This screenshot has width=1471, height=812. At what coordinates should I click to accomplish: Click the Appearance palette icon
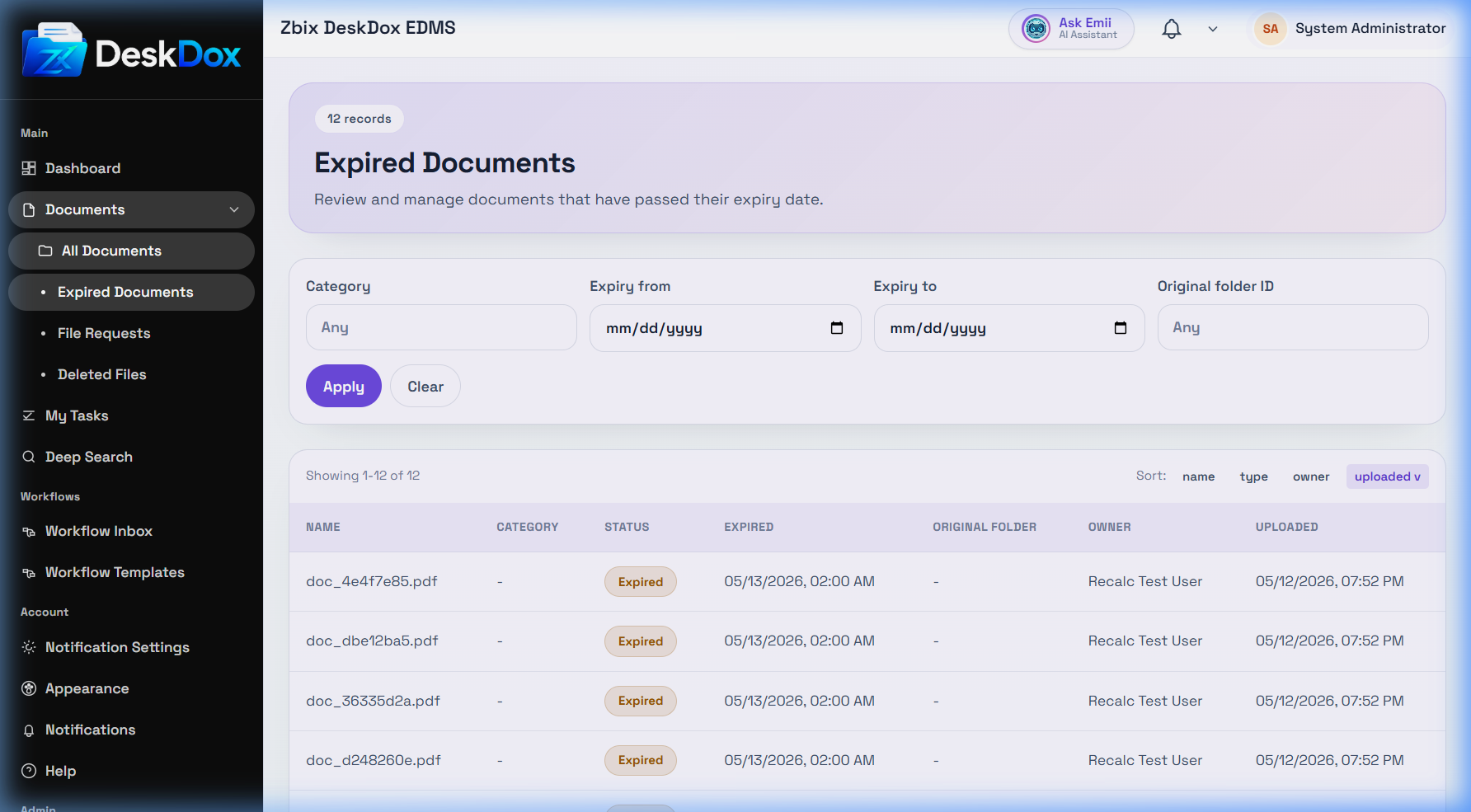(29, 688)
